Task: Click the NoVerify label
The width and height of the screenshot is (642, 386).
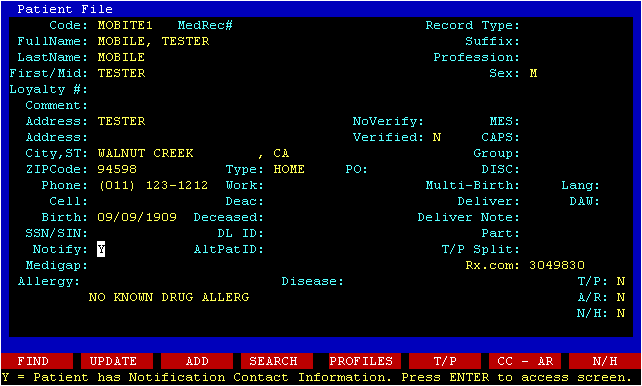Action: click(388, 121)
